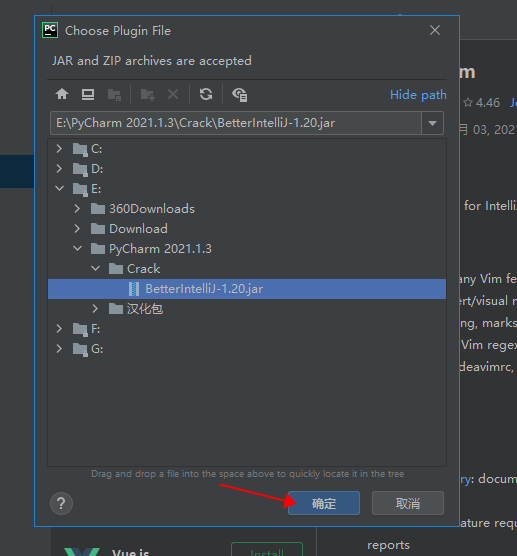Screen dimensions: 517x556
Task: Create New Folder toolbar icon
Action: pos(148,95)
